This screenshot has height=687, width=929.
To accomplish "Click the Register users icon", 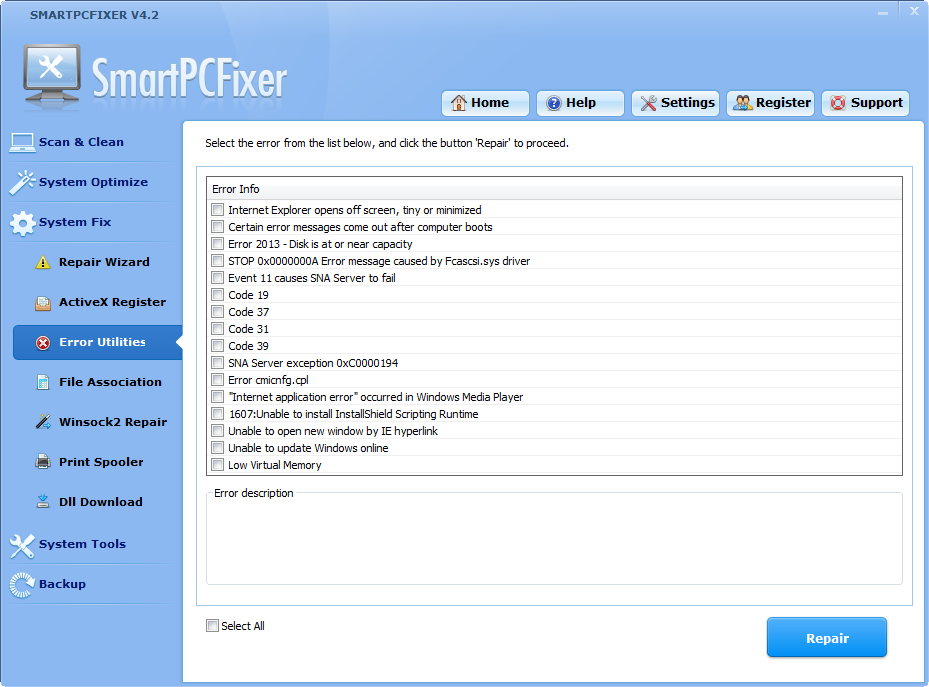I will coord(743,103).
